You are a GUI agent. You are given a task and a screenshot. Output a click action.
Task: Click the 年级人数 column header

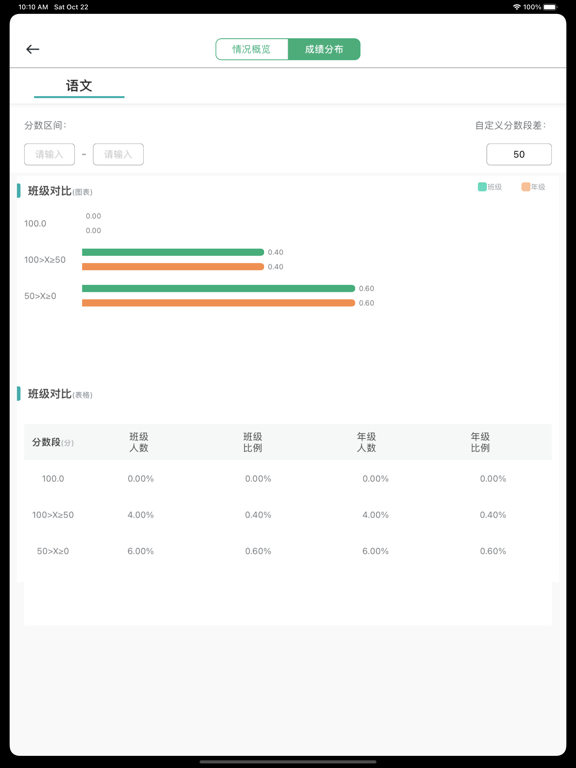click(x=366, y=442)
